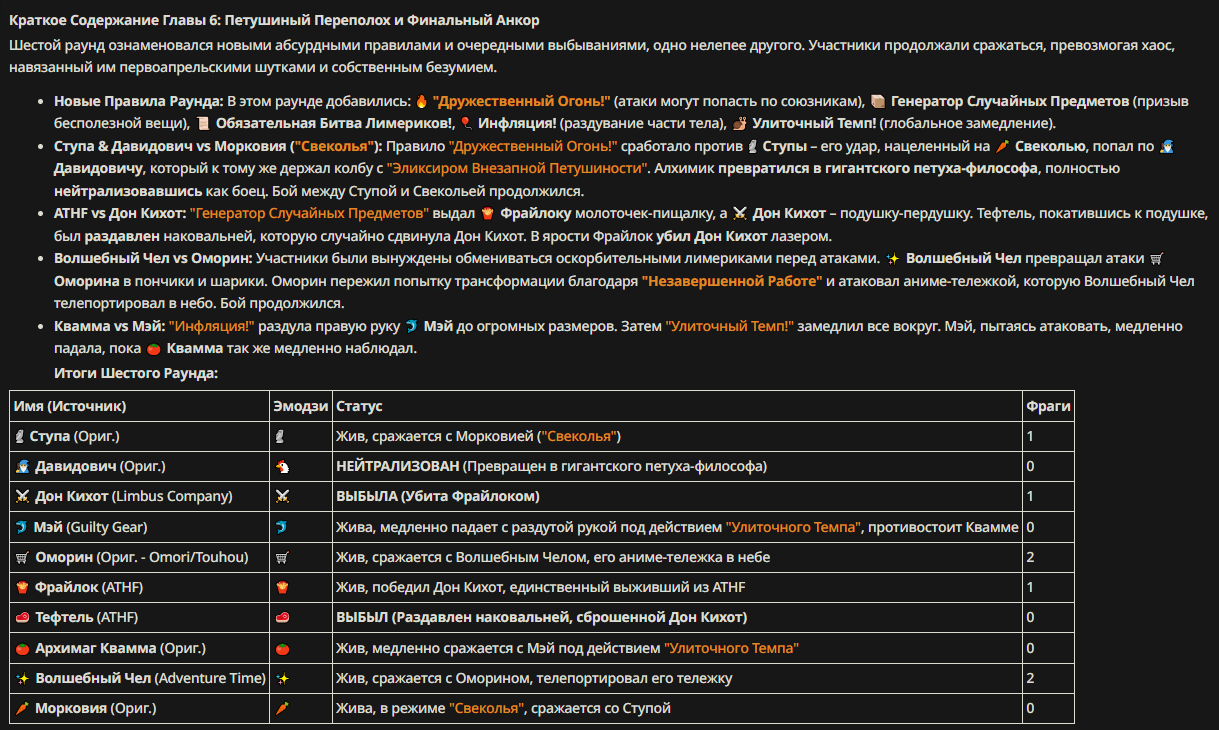Viewport: 1219px width, 730px height.
Task: Click the status "ВЫБЫЛ (Раздавлен наковальней, сброшенной Дон Кихот)"
Action: pos(542,618)
